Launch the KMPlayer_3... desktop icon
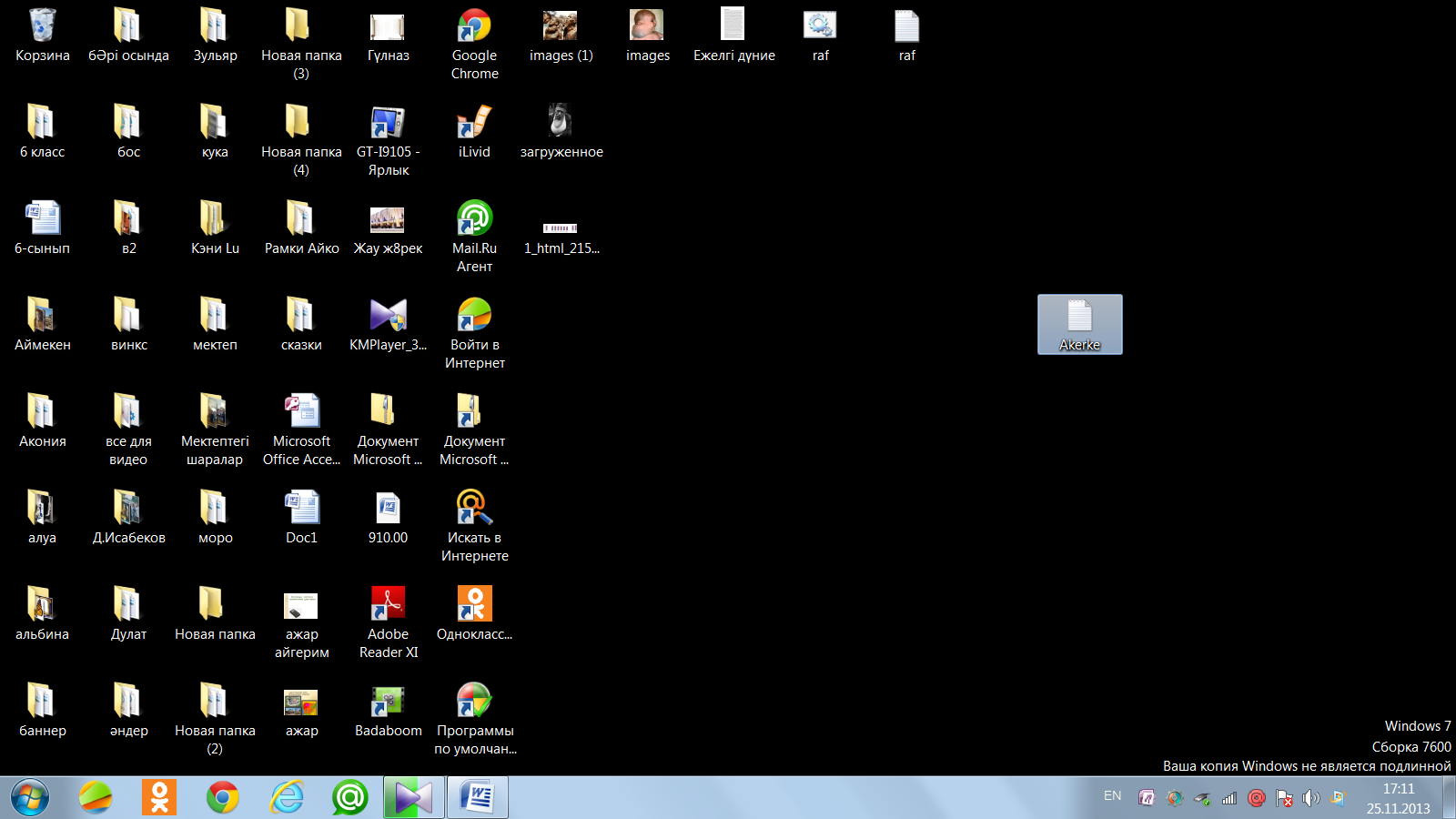 [x=388, y=326]
